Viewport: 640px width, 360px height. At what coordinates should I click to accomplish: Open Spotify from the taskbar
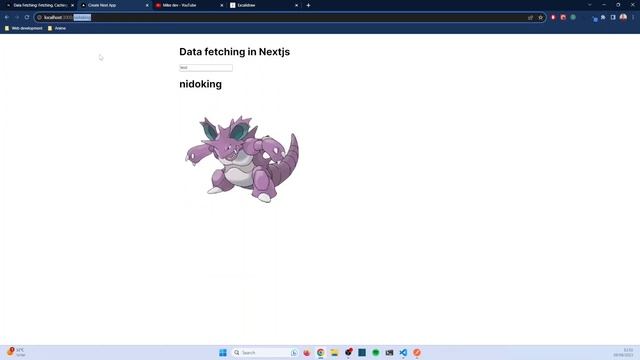pyautogui.click(x=376, y=353)
